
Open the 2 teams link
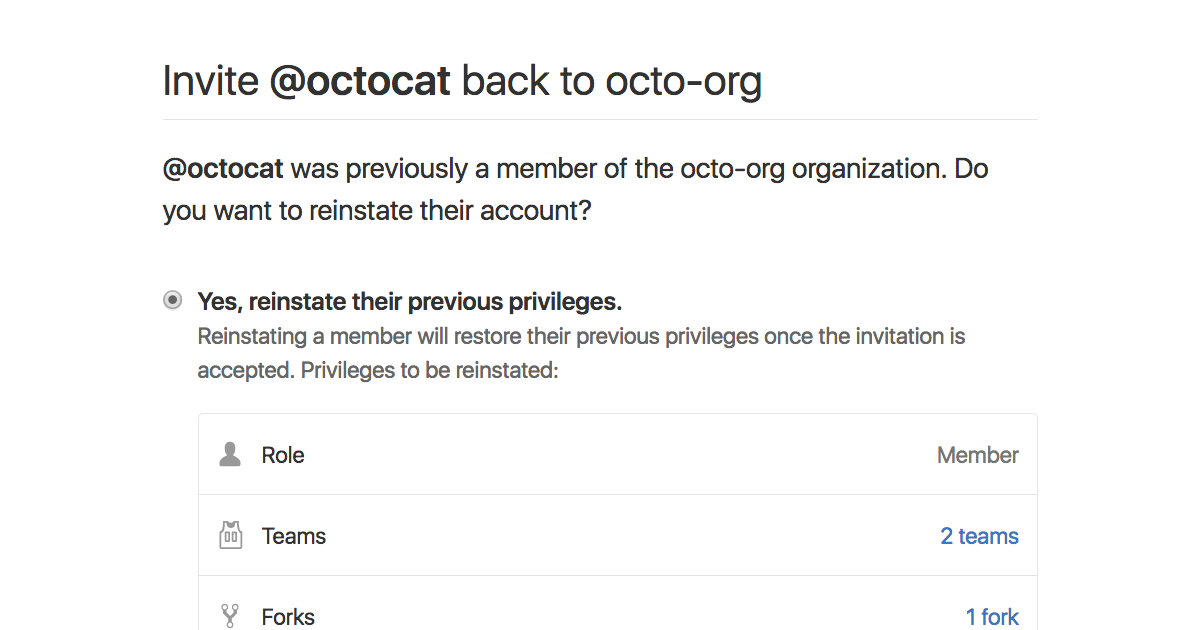point(978,535)
